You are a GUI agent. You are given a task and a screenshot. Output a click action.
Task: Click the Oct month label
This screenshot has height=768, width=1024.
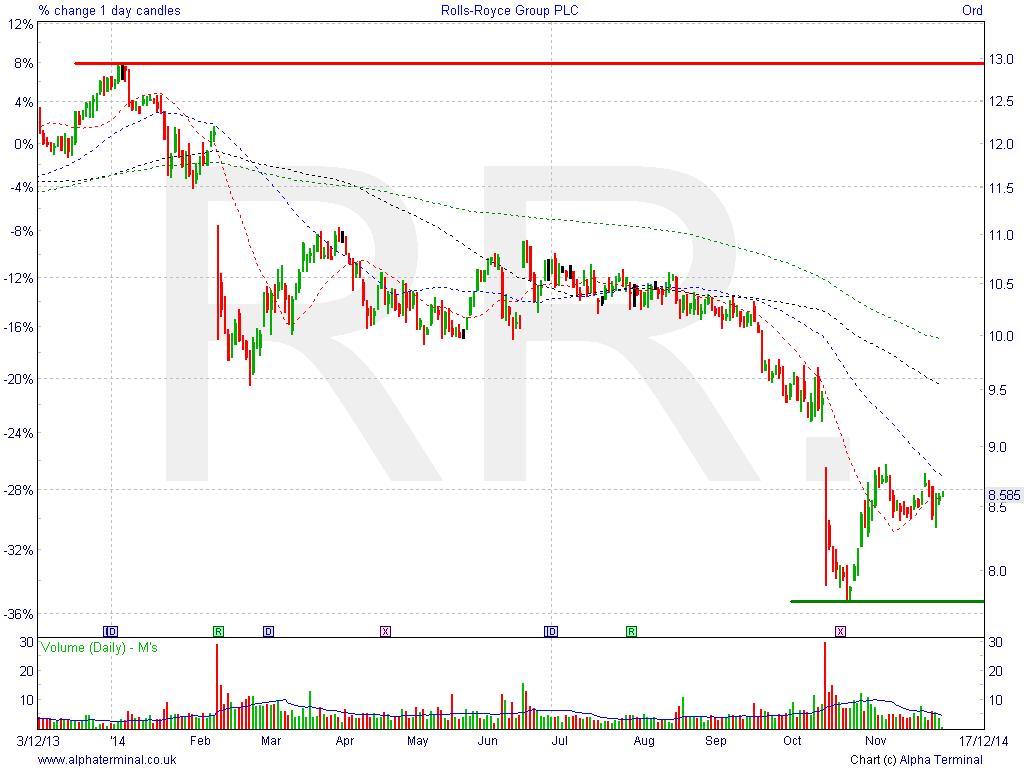(x=792, y=741)
